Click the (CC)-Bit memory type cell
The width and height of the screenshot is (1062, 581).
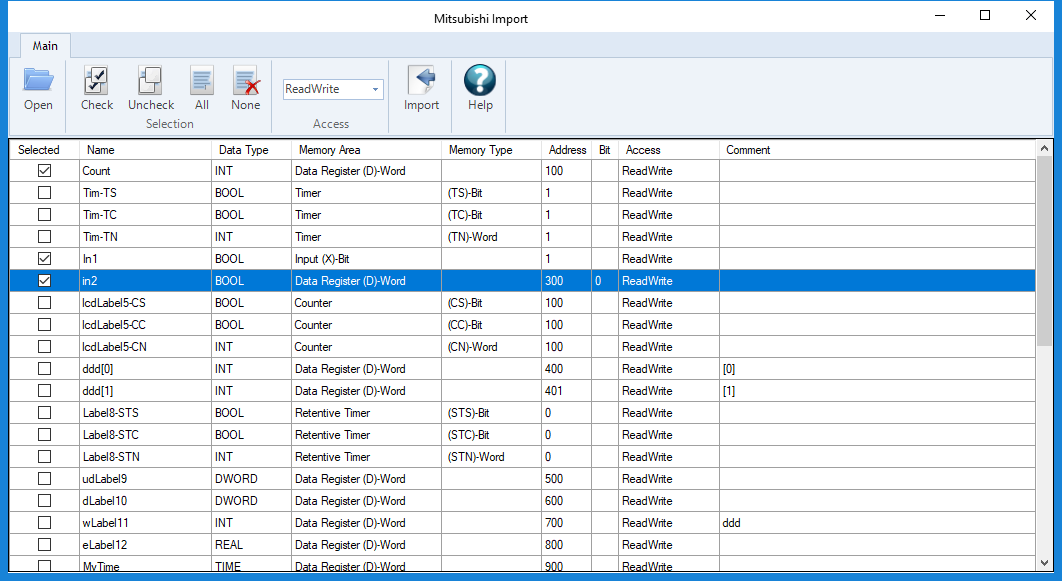tap(492, 324)
